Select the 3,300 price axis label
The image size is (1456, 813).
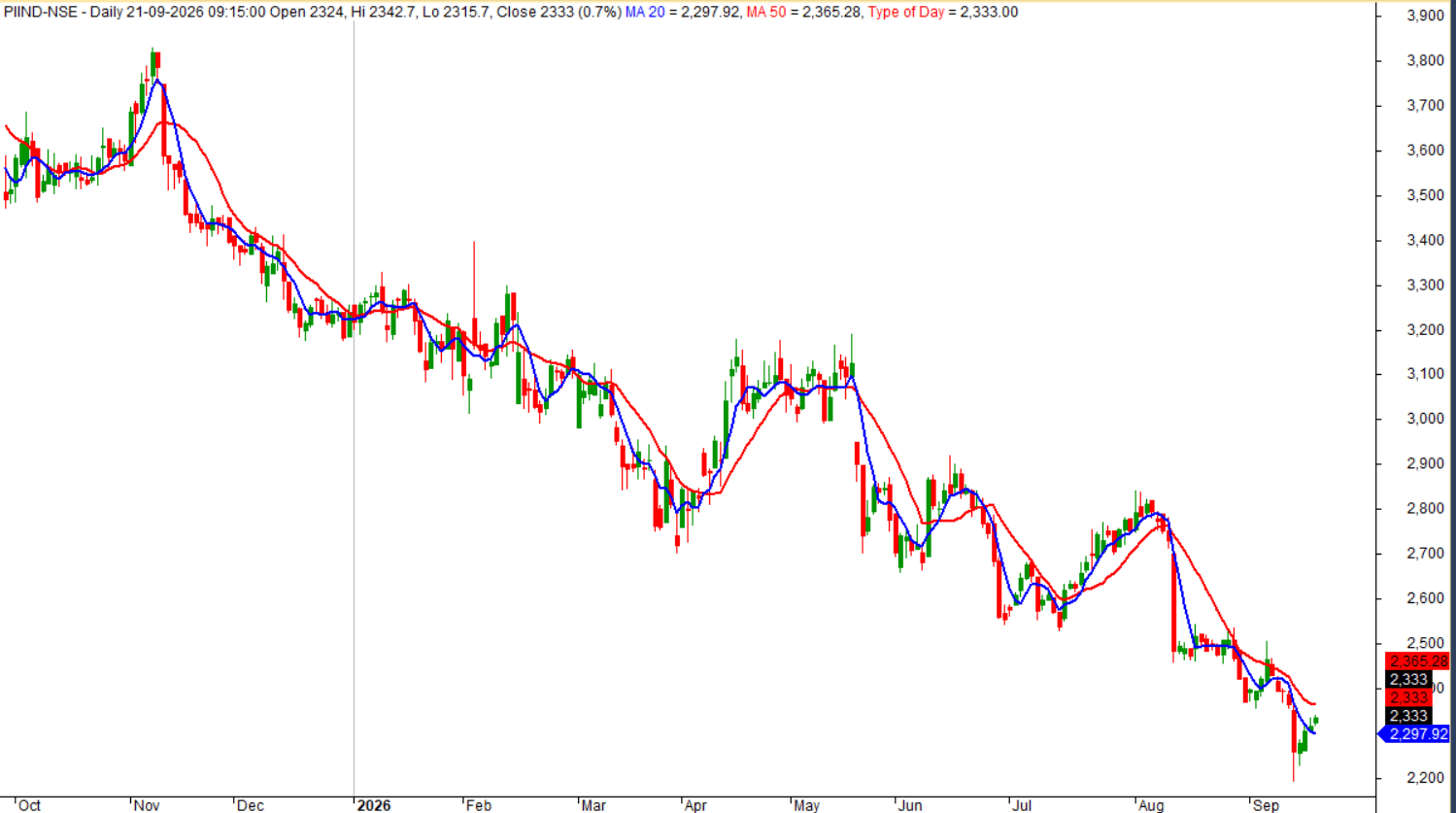(x=1425, y=286)
